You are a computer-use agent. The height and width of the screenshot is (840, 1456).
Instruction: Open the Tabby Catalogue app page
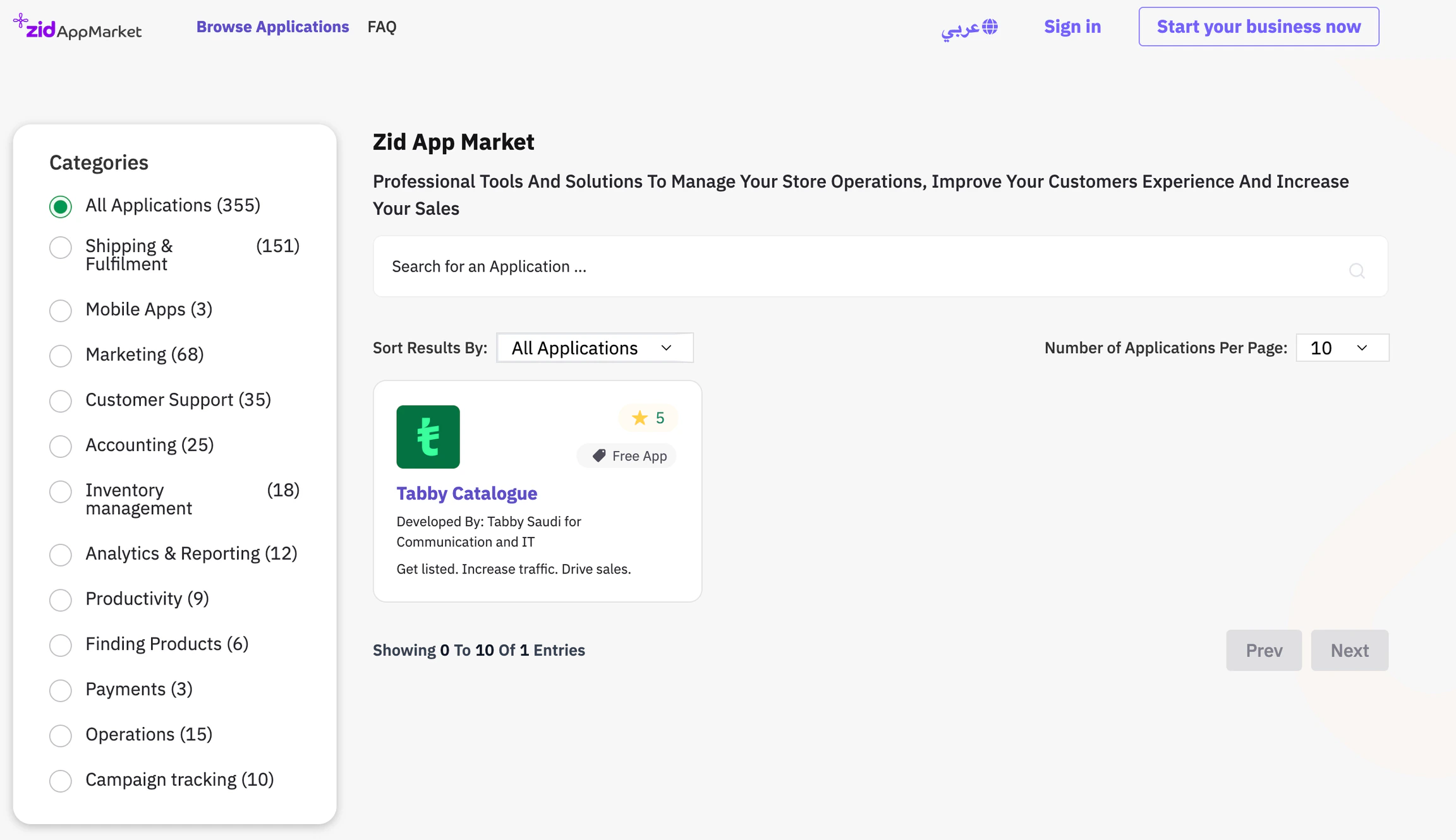click(466, 493)
